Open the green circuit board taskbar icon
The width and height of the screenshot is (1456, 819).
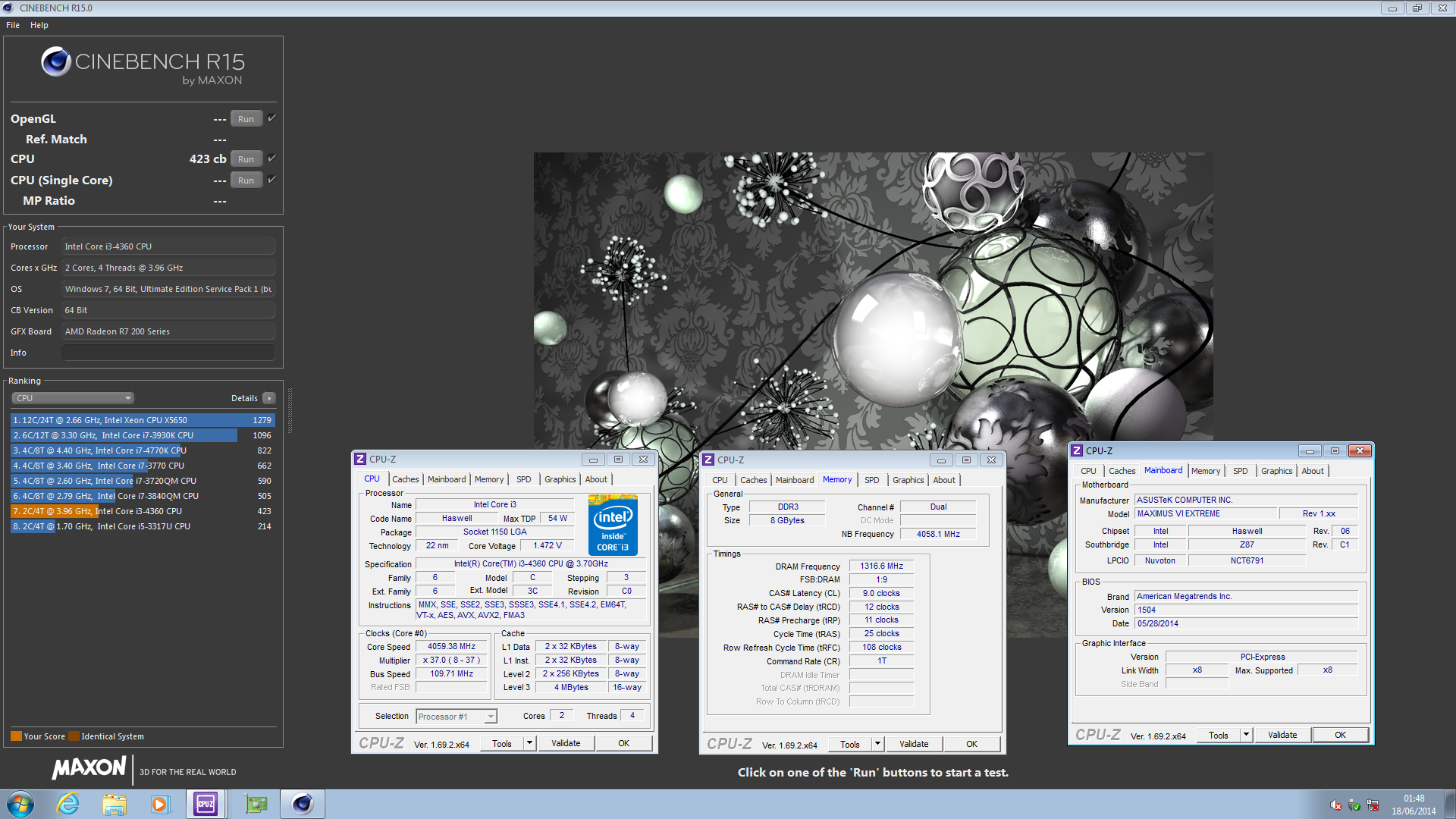click(x=256, y=804)
